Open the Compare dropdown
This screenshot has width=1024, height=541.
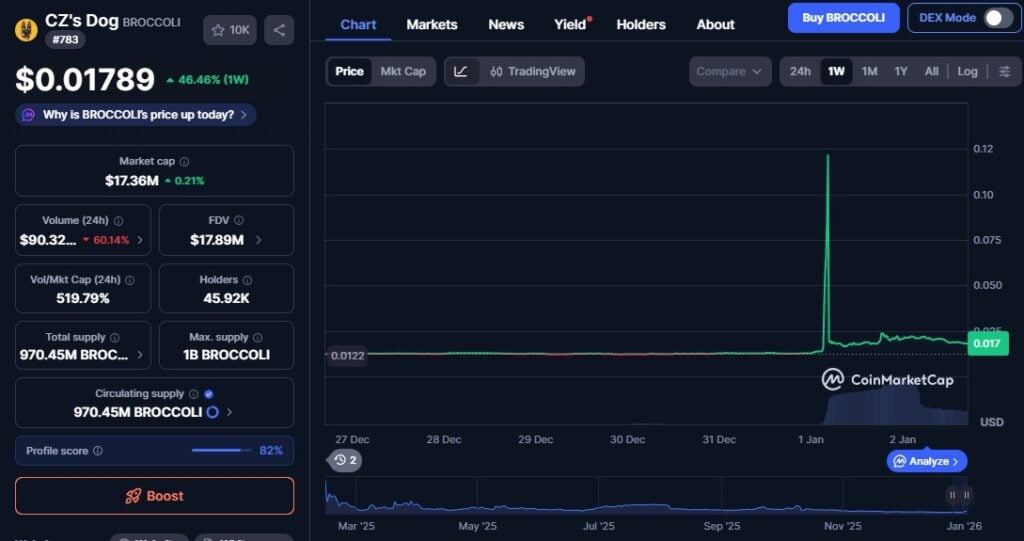coord(729,72)
